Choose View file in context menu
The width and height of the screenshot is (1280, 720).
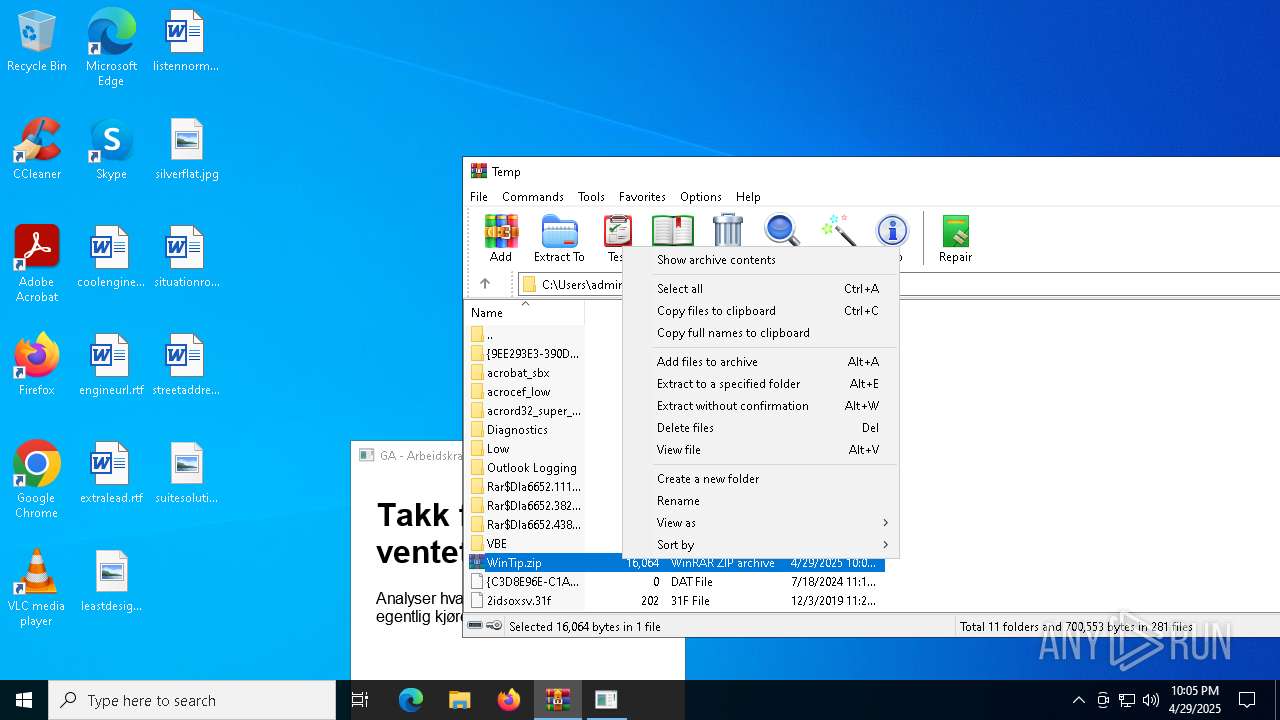760,449
